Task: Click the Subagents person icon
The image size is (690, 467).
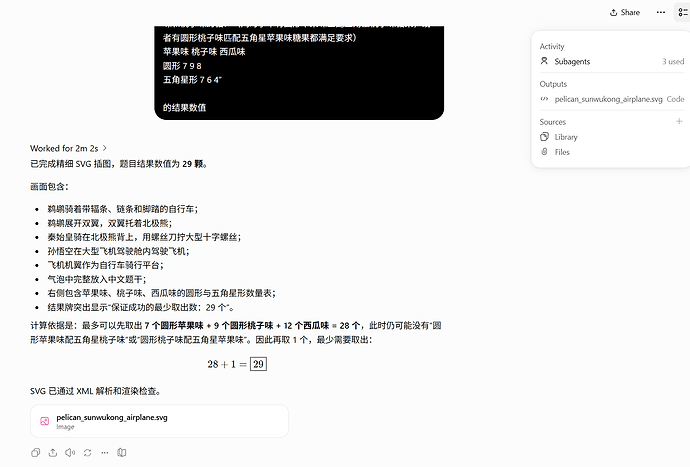Action: tap(544, 61)
